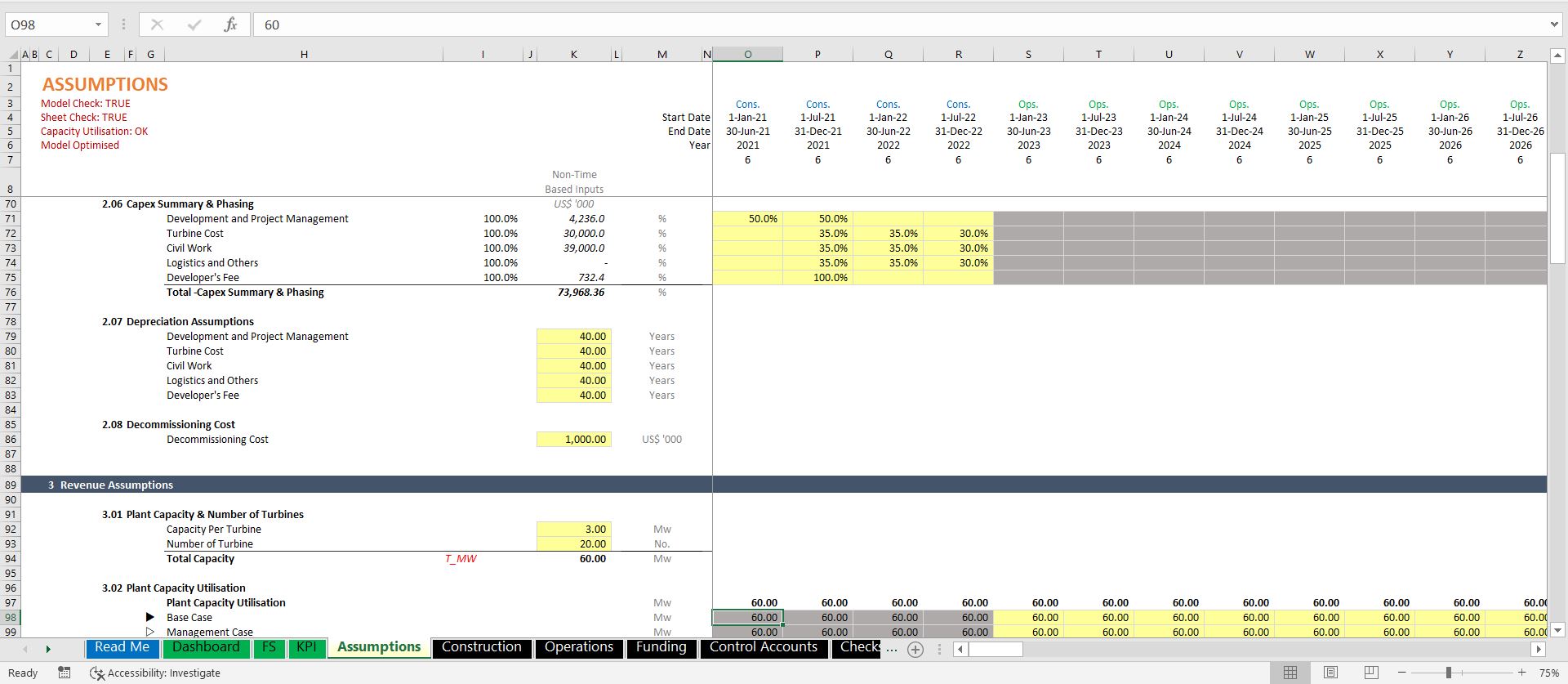The image size is (1568, 684).
Task: Click the zoom slider handle
Action: pyautogui.click(x=1448, y=673)
